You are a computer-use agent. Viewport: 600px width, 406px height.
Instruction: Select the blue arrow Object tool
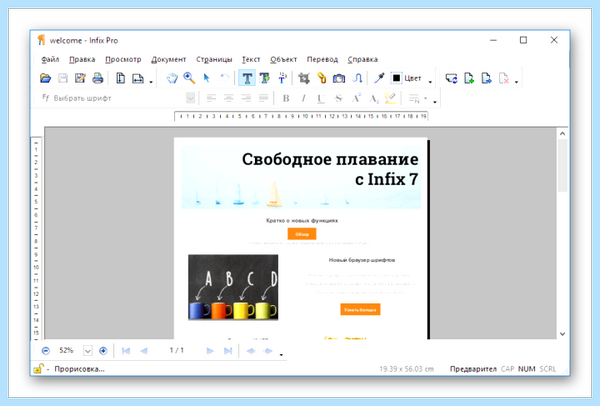(207, 78)
